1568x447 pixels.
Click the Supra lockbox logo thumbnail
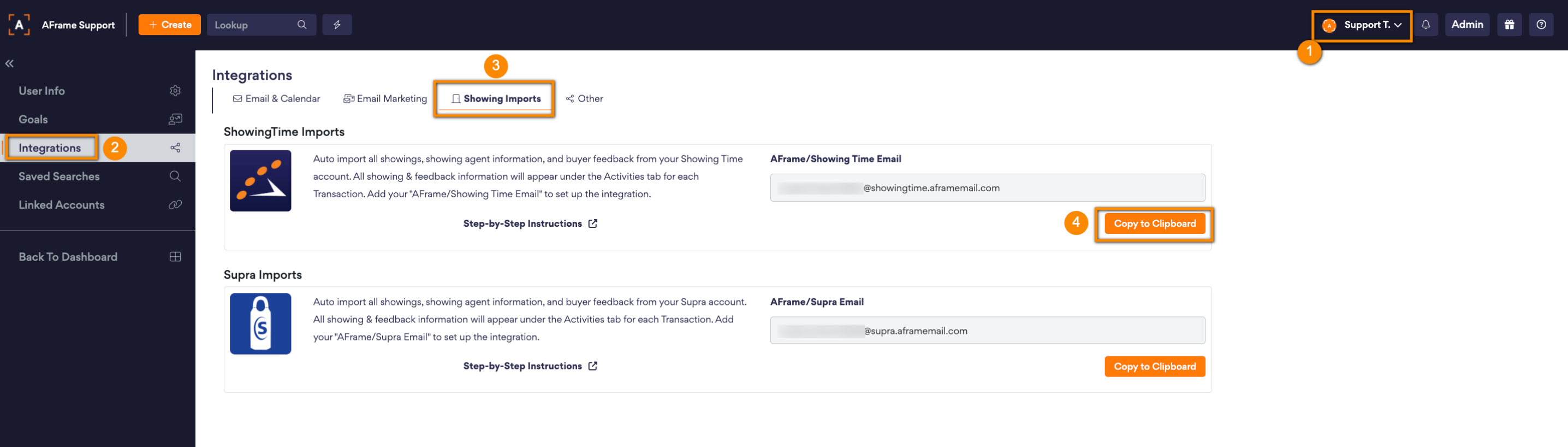pos(260,324)
